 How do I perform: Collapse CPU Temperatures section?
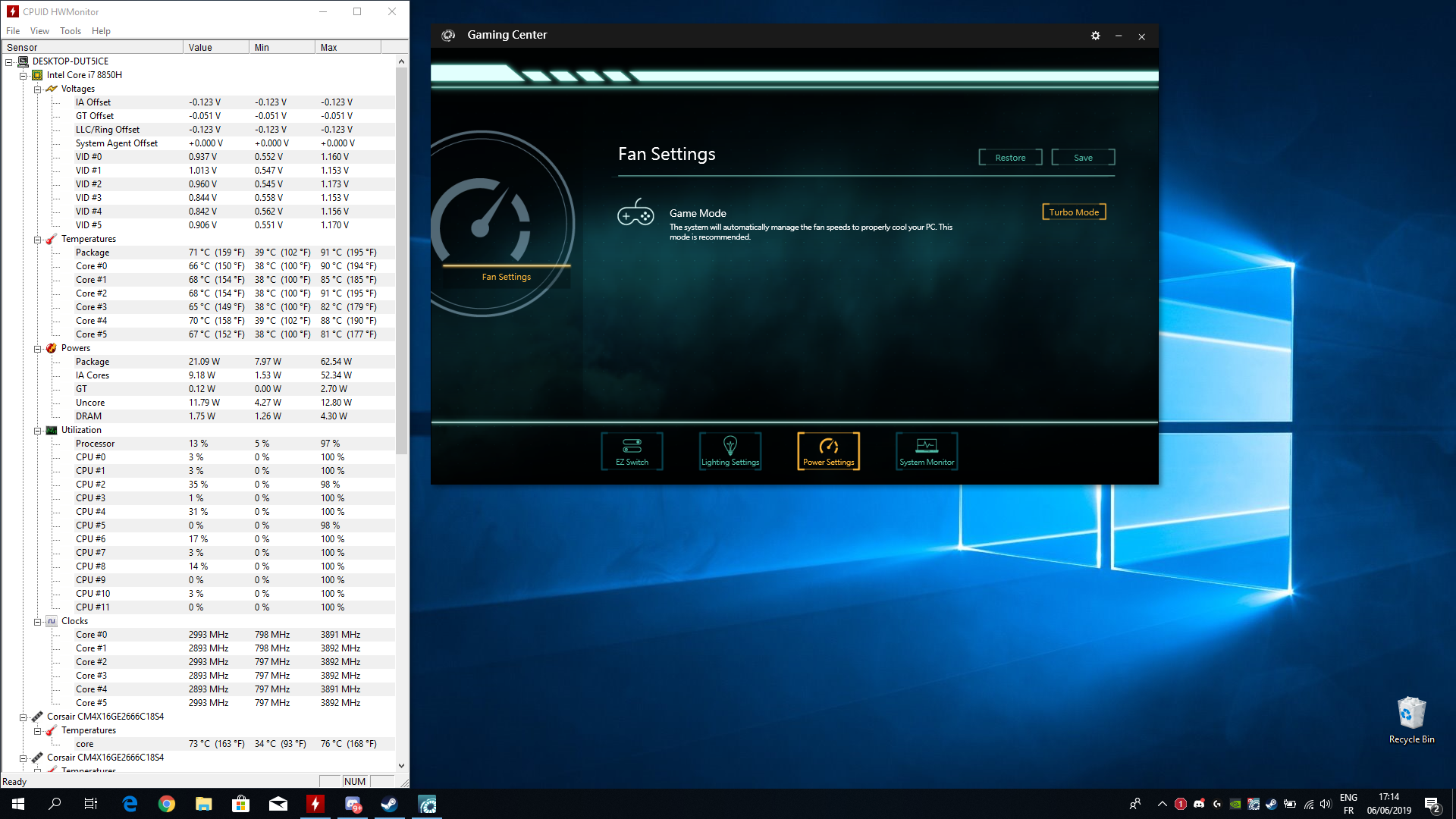37,239
